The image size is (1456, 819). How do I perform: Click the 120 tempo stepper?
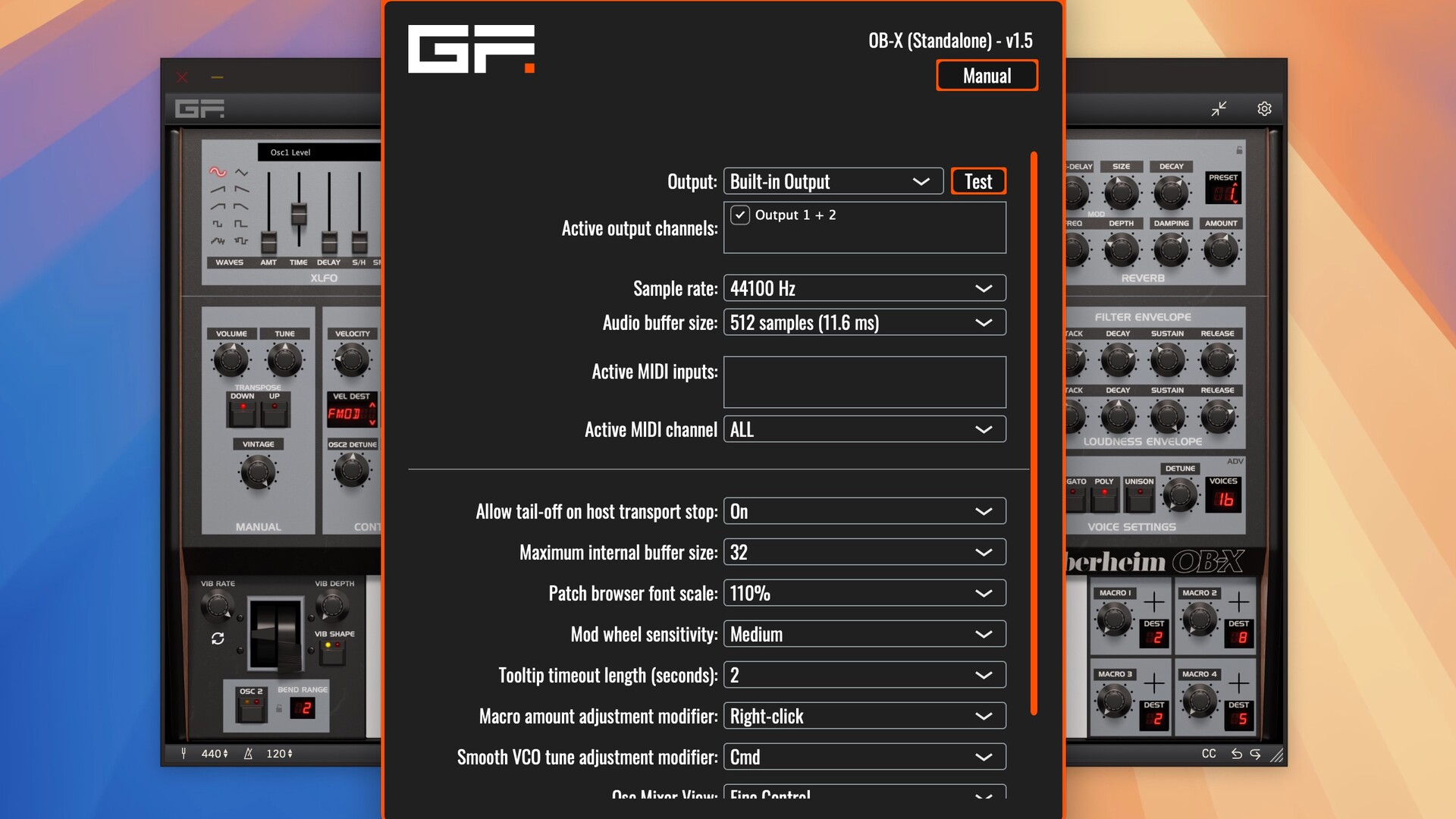point(279,754)
